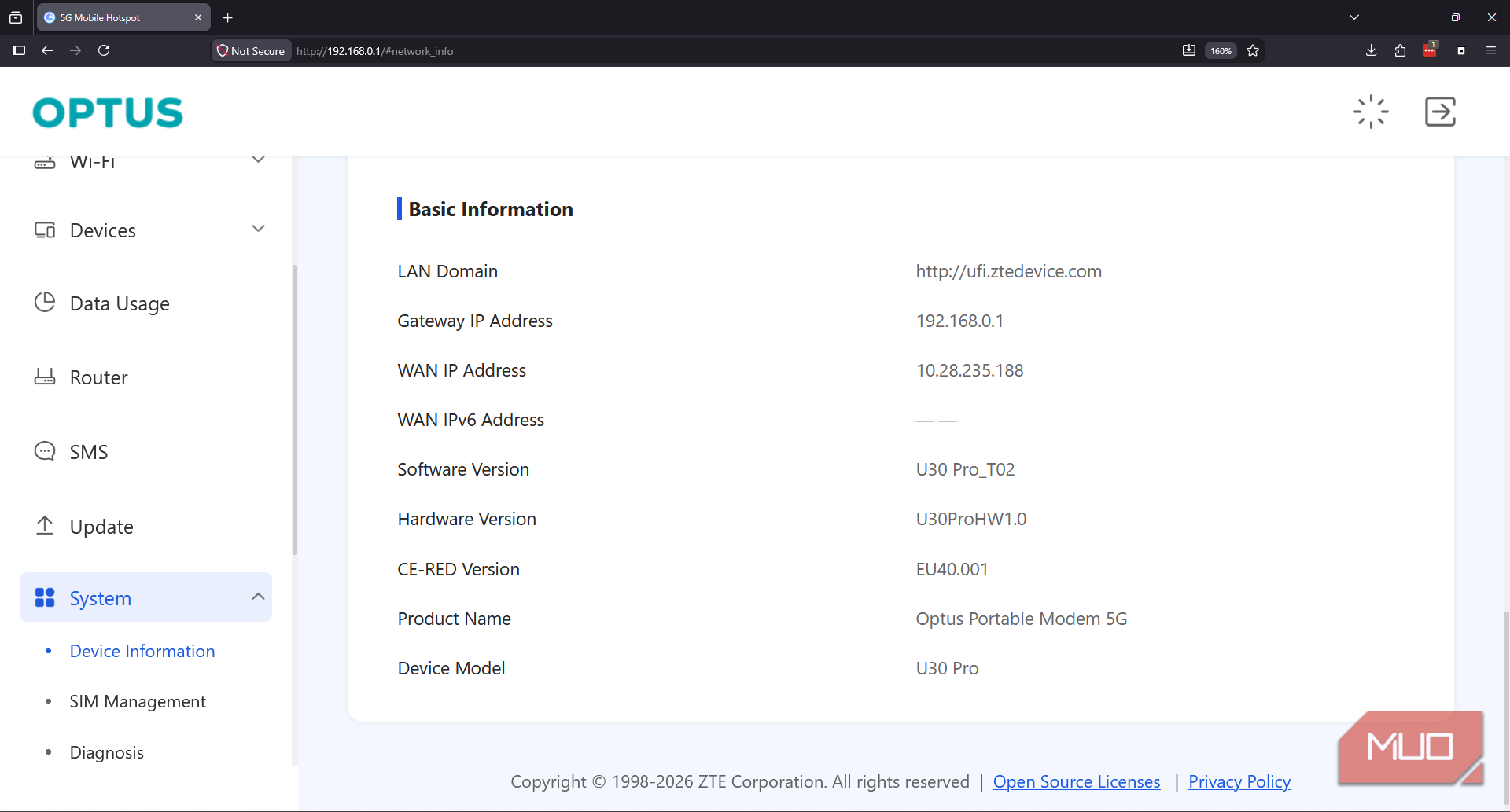Screen dimensions: 1510x812
Task: Reload the page with refresh icon
Action: pyautogui.click(x=104, y=50)
